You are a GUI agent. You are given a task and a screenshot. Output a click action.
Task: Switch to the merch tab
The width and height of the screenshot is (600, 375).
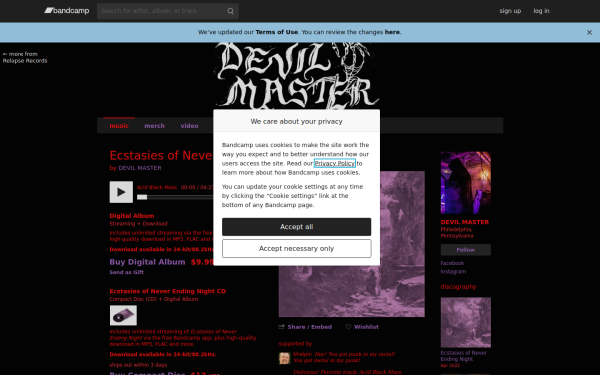pyautogui.click(x=154, y=126)
